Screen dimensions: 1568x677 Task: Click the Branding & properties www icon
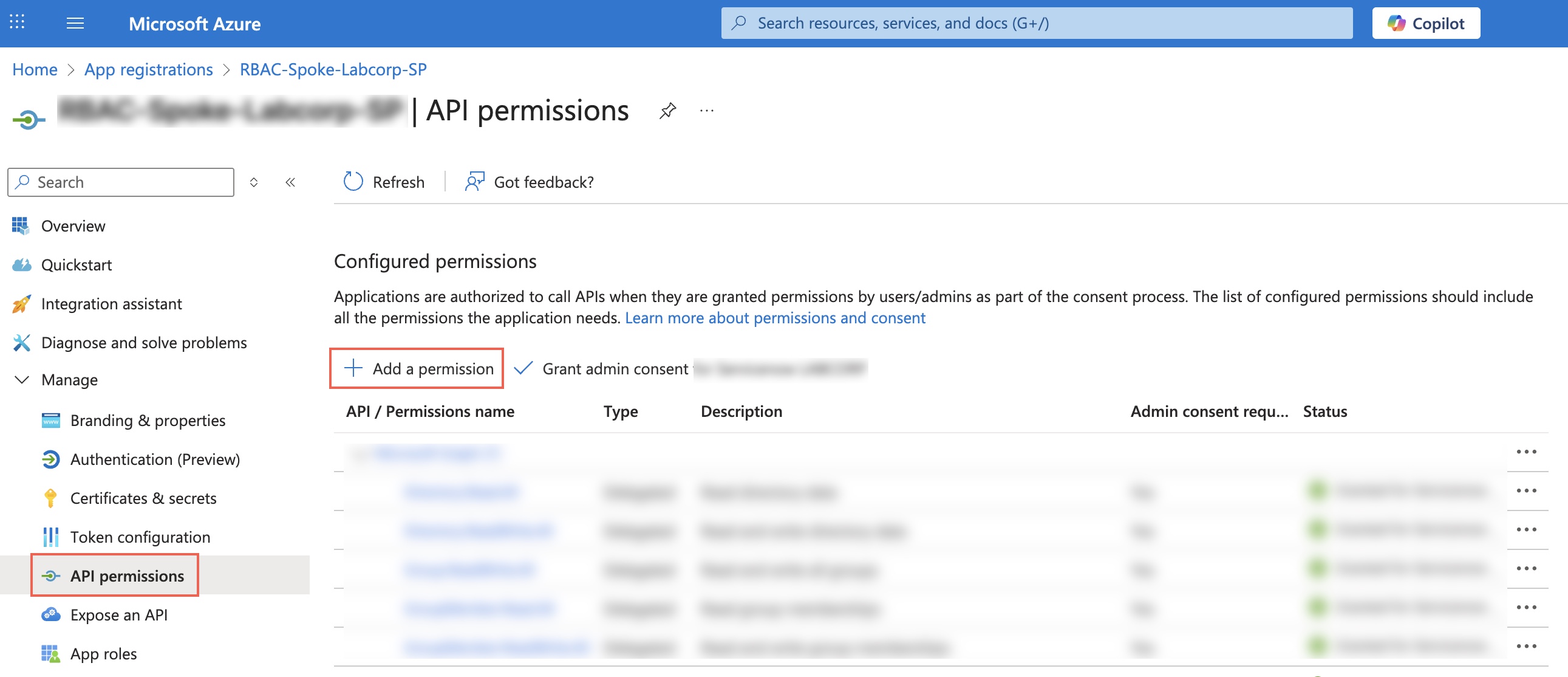pyautogui.click(x=50, y=420)
